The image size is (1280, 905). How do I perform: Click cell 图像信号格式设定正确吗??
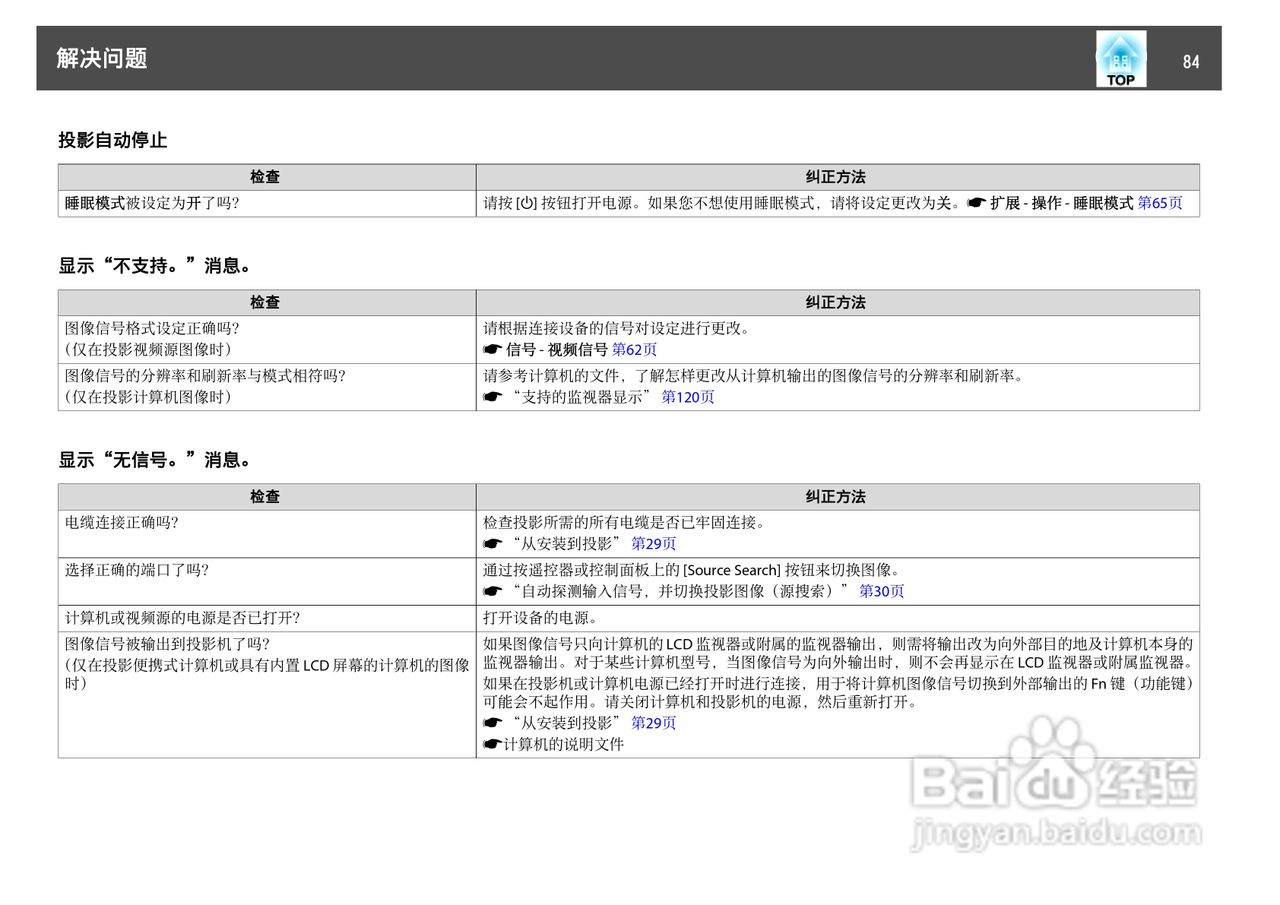(x=267, y=339)
